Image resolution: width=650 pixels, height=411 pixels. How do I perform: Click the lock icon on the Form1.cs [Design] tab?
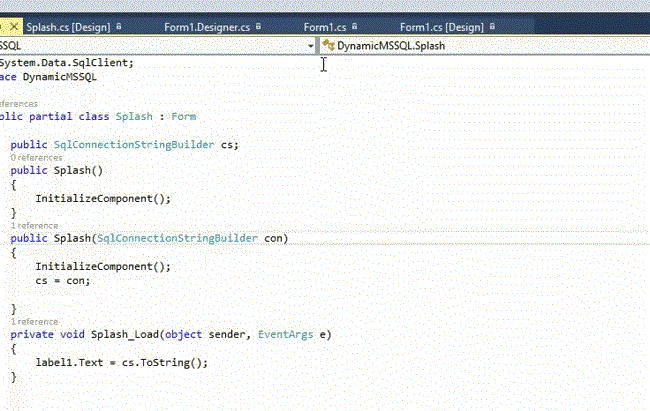[x=492, y=27]
